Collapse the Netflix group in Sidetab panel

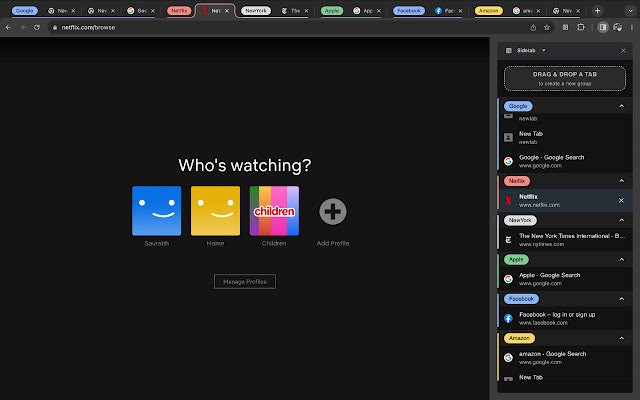(x=621, y=181)
